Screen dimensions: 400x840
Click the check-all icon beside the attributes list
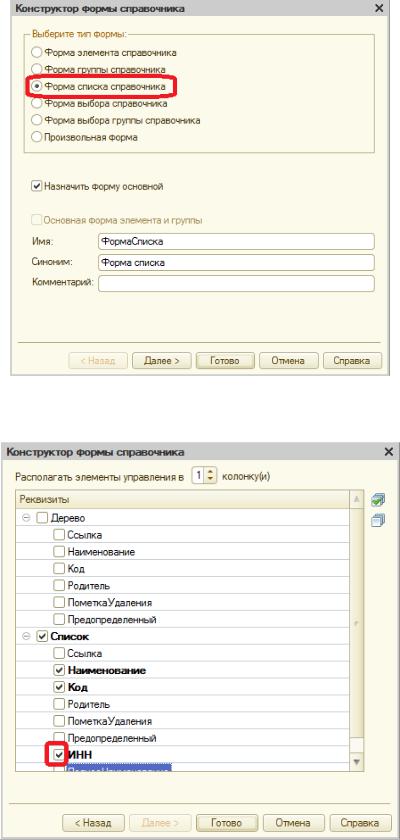[378, 500]
